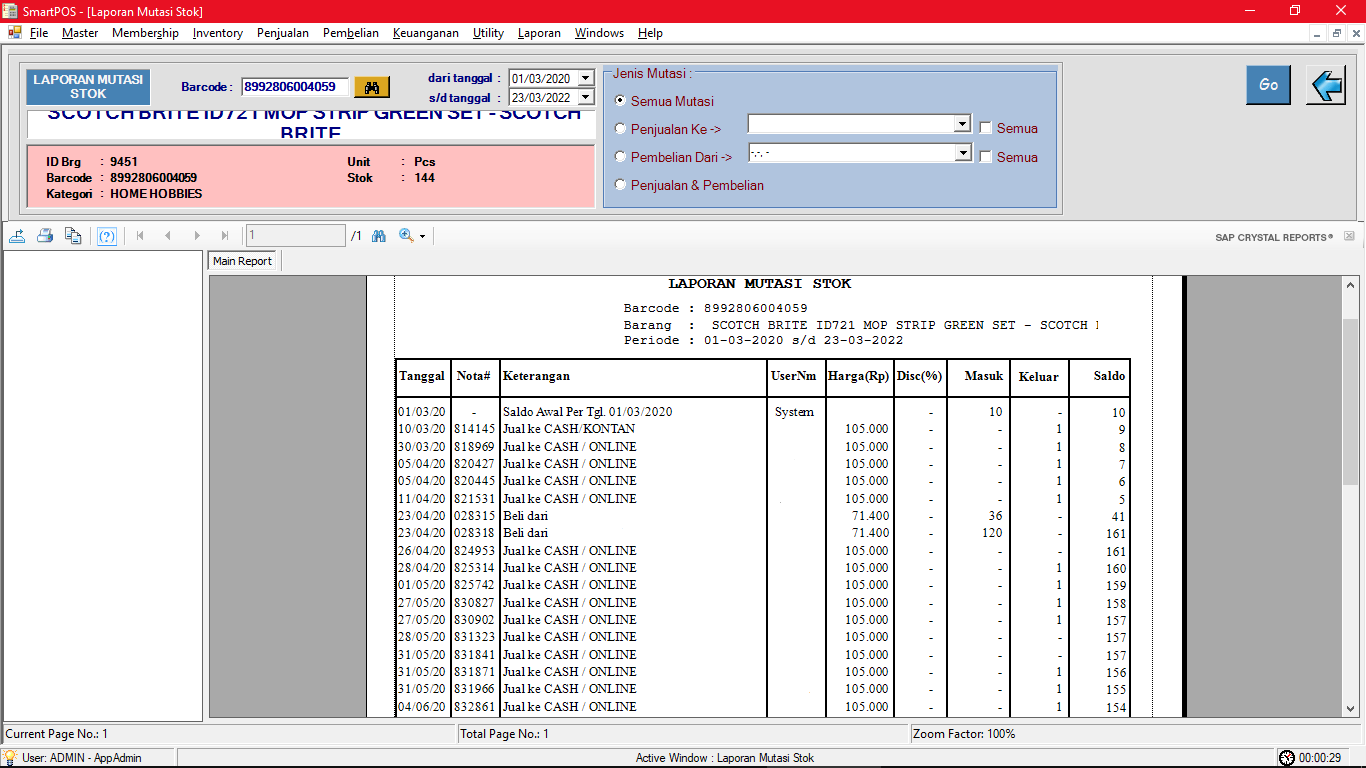Open the Keuangan menu

[426, 33]
